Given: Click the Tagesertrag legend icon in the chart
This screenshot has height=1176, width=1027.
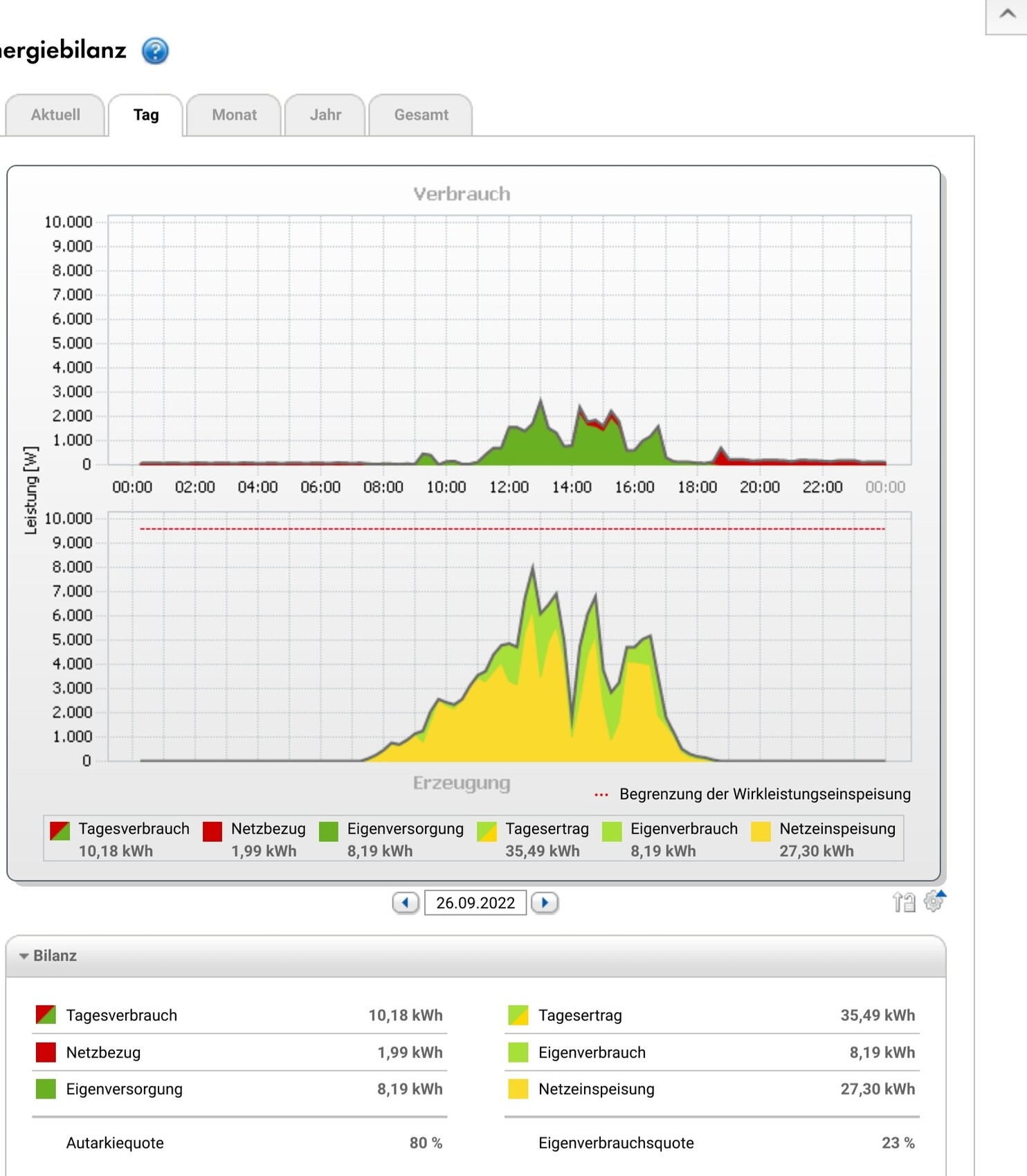Looking at the screenshot, I should (x=487, y=832).
